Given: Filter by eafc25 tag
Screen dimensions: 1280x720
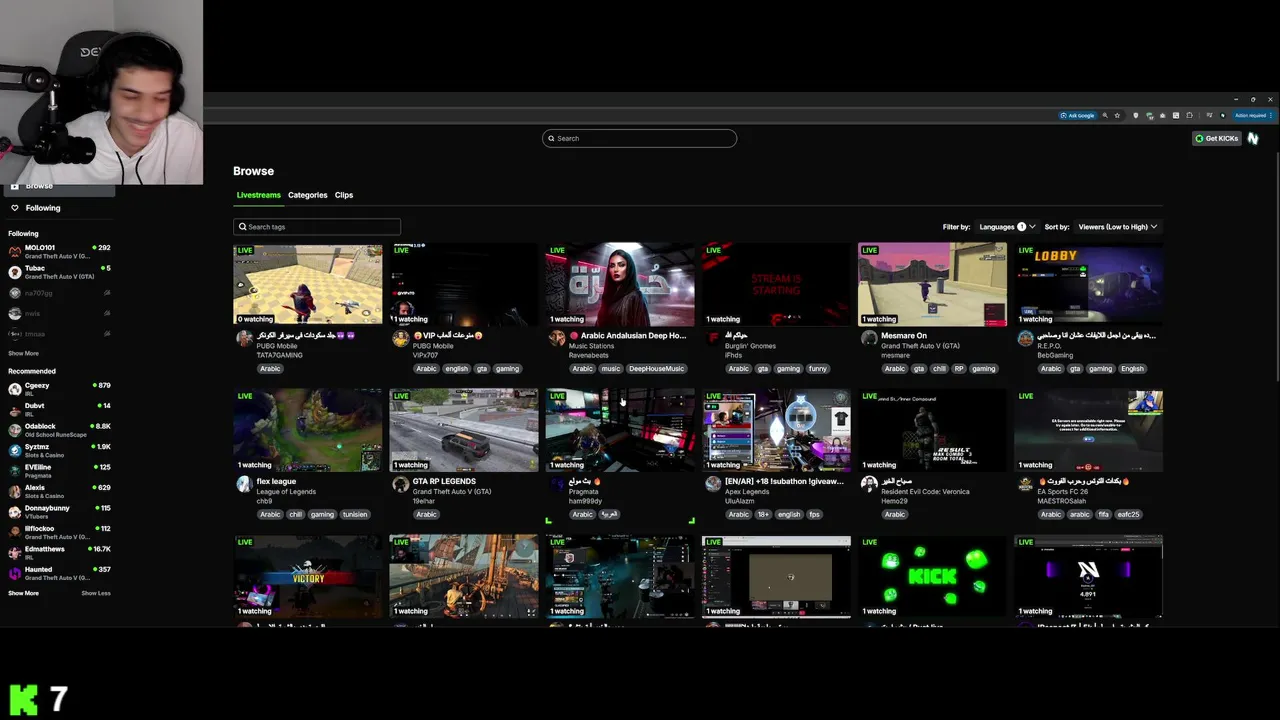Looking at the screenshot, I should click(x=1127, y=514).
